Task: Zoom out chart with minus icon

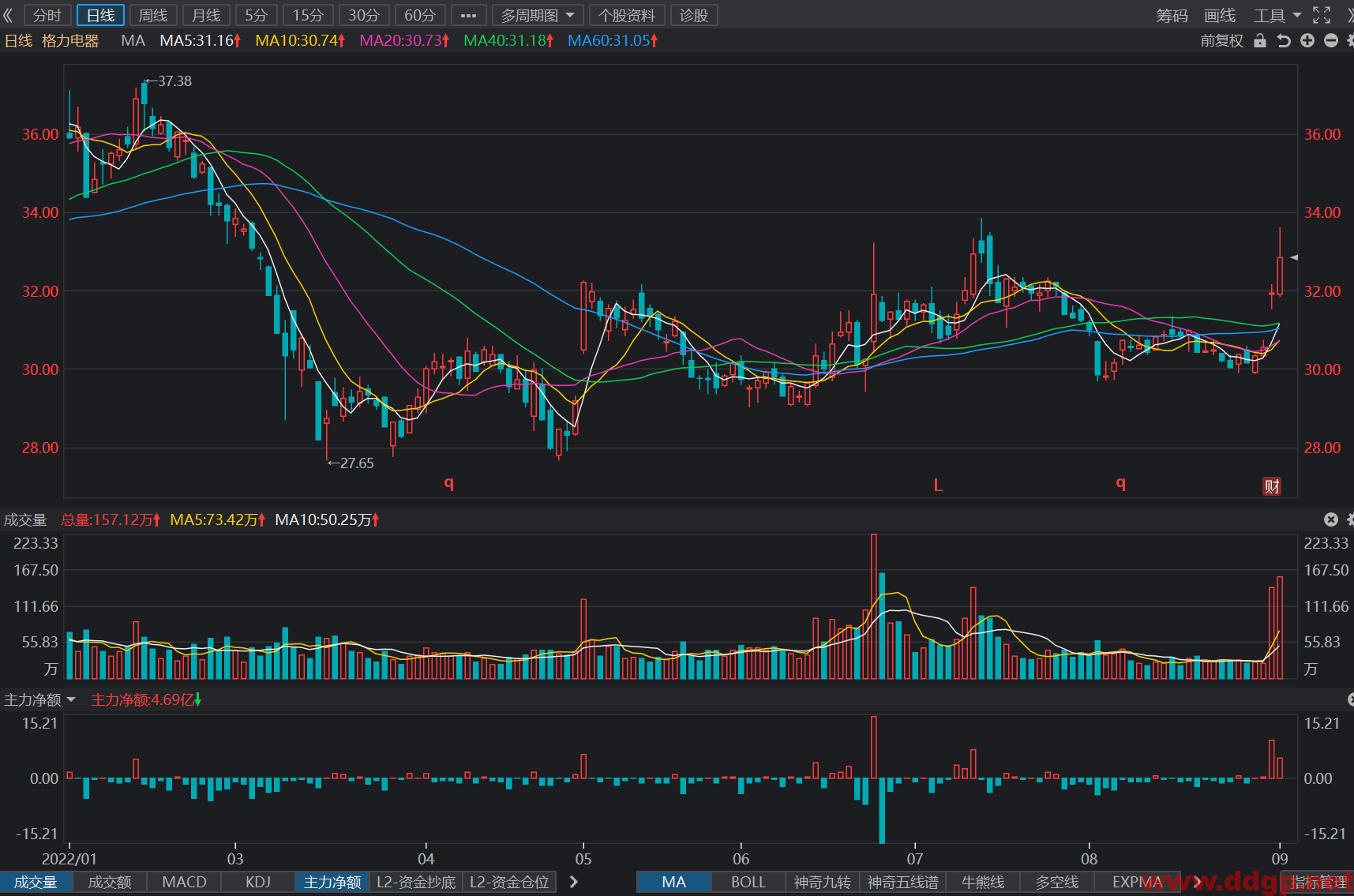Action: [1331, 40]
